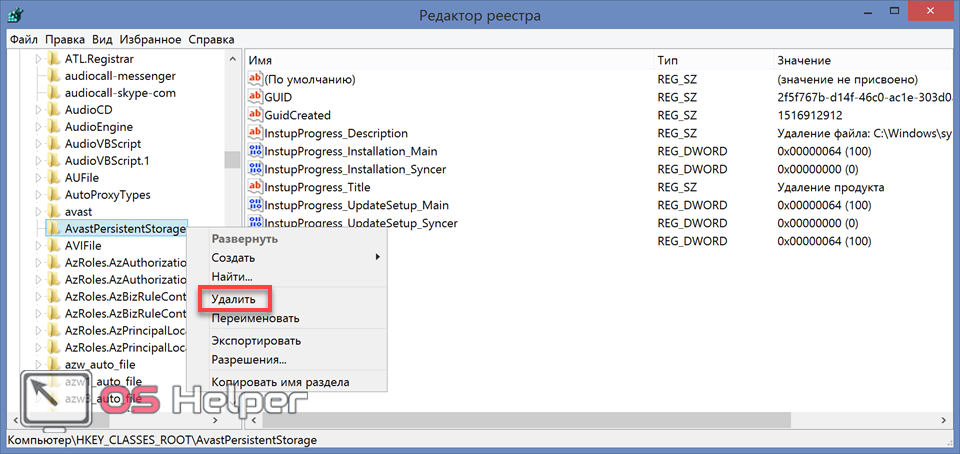Click the AVIFile folder icon
This screenshot has width=960, height=454.
[54, 246]
